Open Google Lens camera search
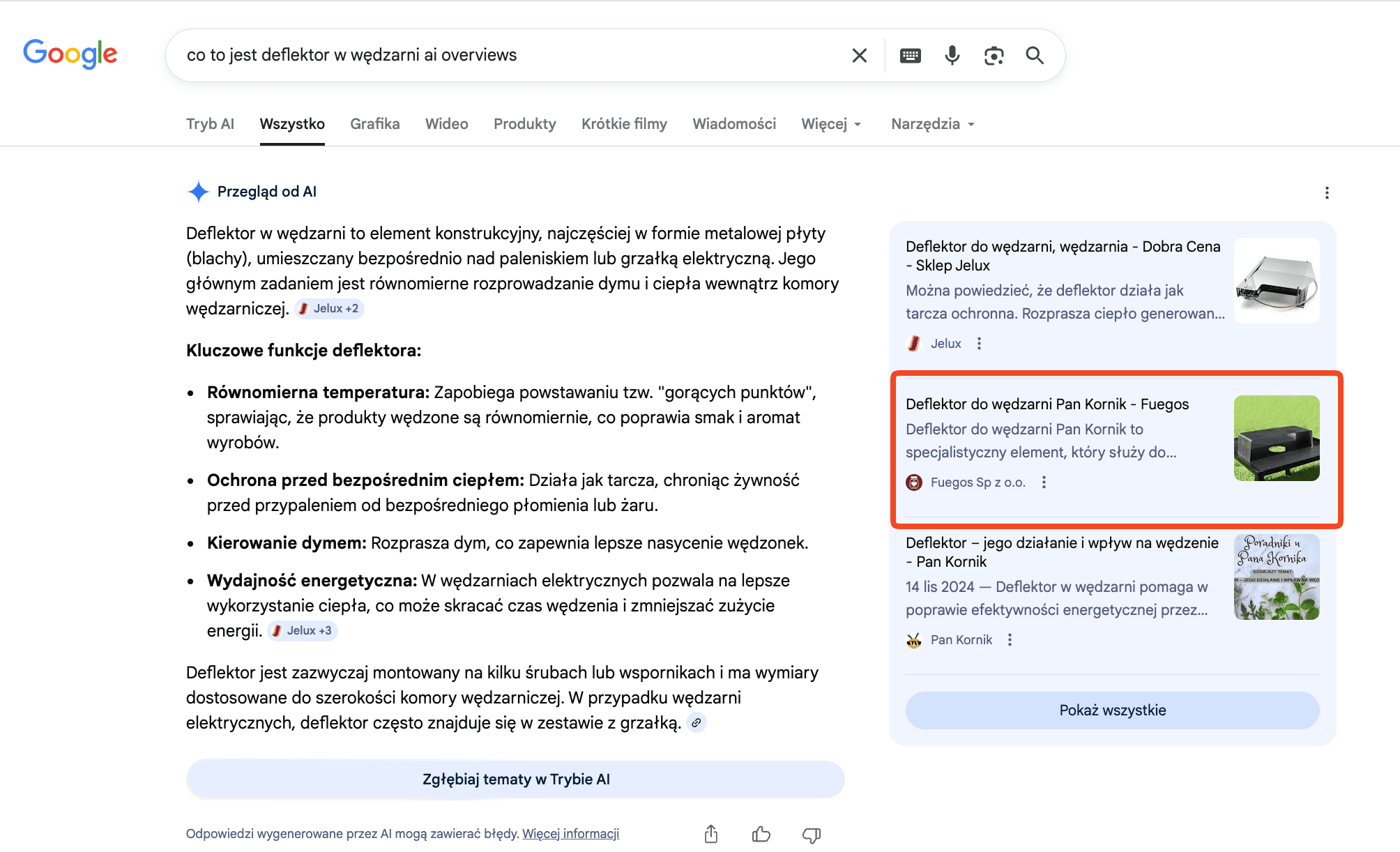The height and width of the screenshot is (852, 1400). tap(993, 55)
